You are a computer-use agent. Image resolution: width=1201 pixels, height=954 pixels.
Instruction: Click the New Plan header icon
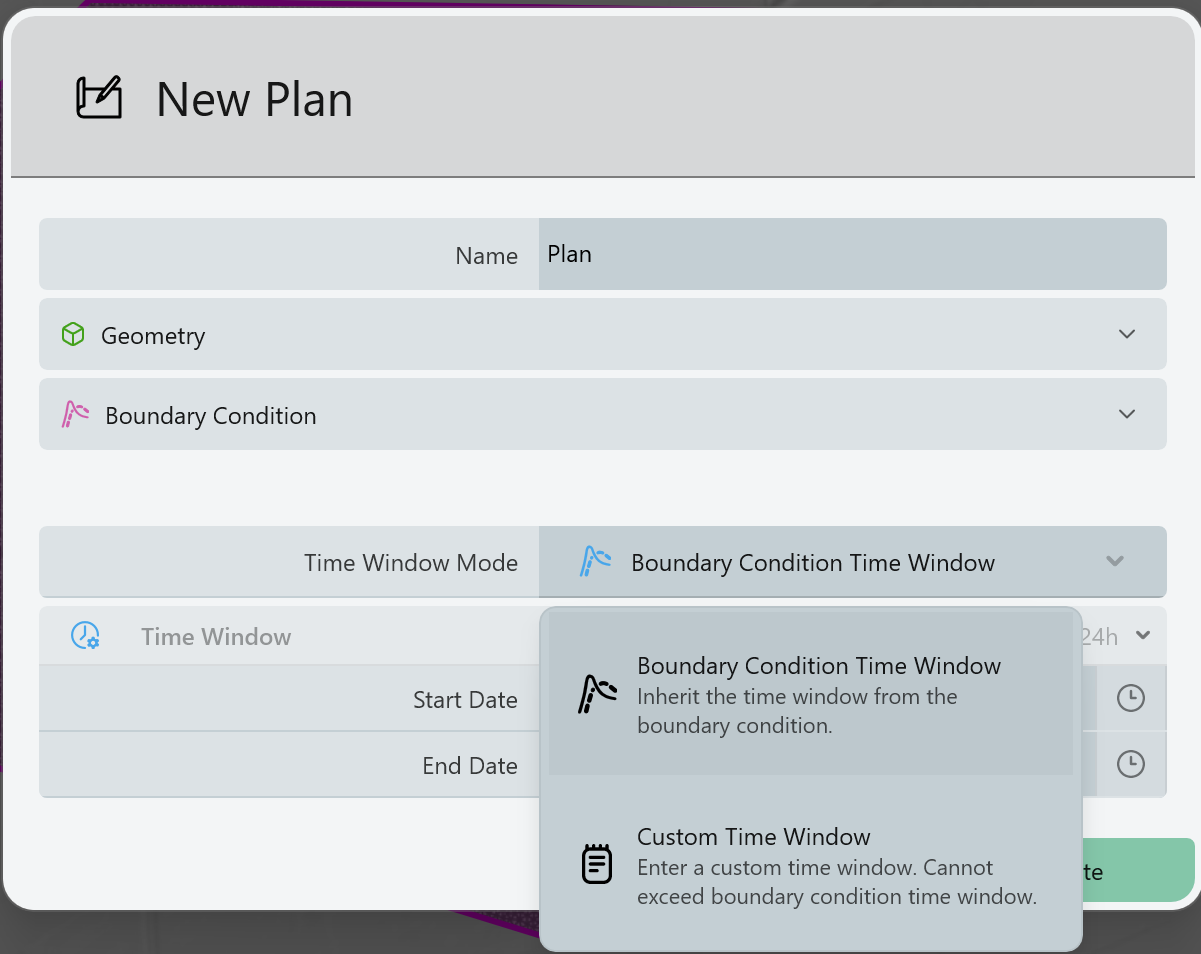tap(99, 98)
